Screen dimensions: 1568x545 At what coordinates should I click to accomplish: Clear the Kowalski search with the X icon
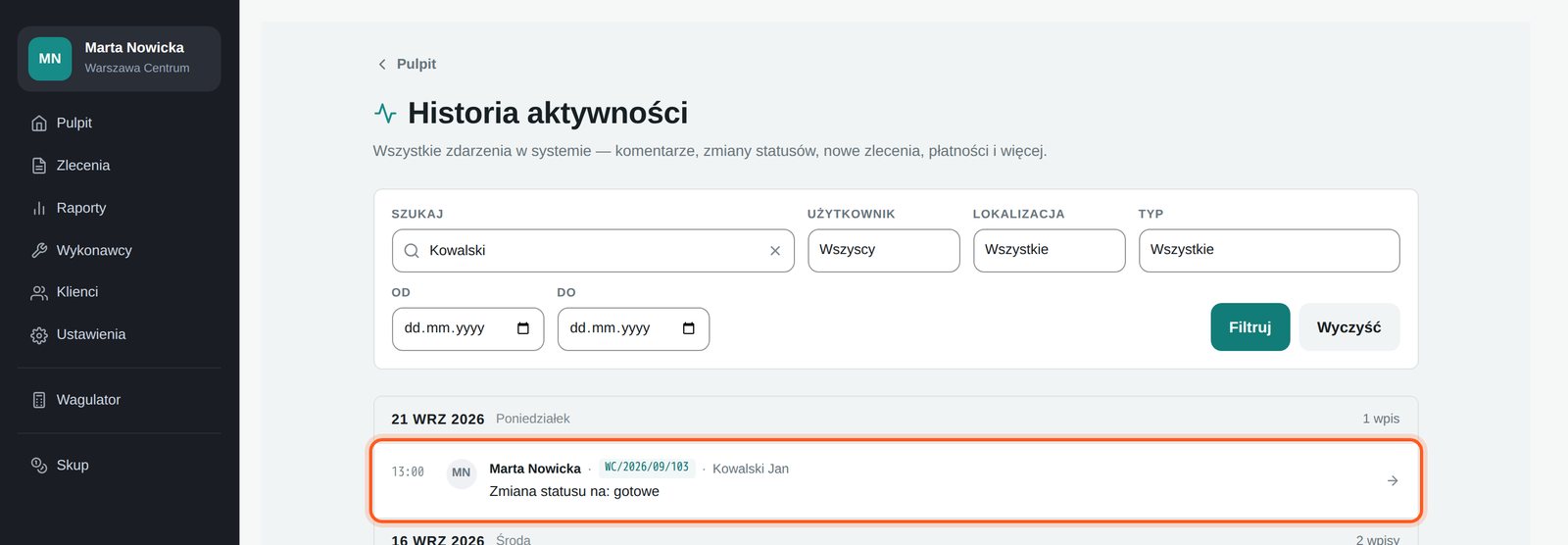(775, 251)
